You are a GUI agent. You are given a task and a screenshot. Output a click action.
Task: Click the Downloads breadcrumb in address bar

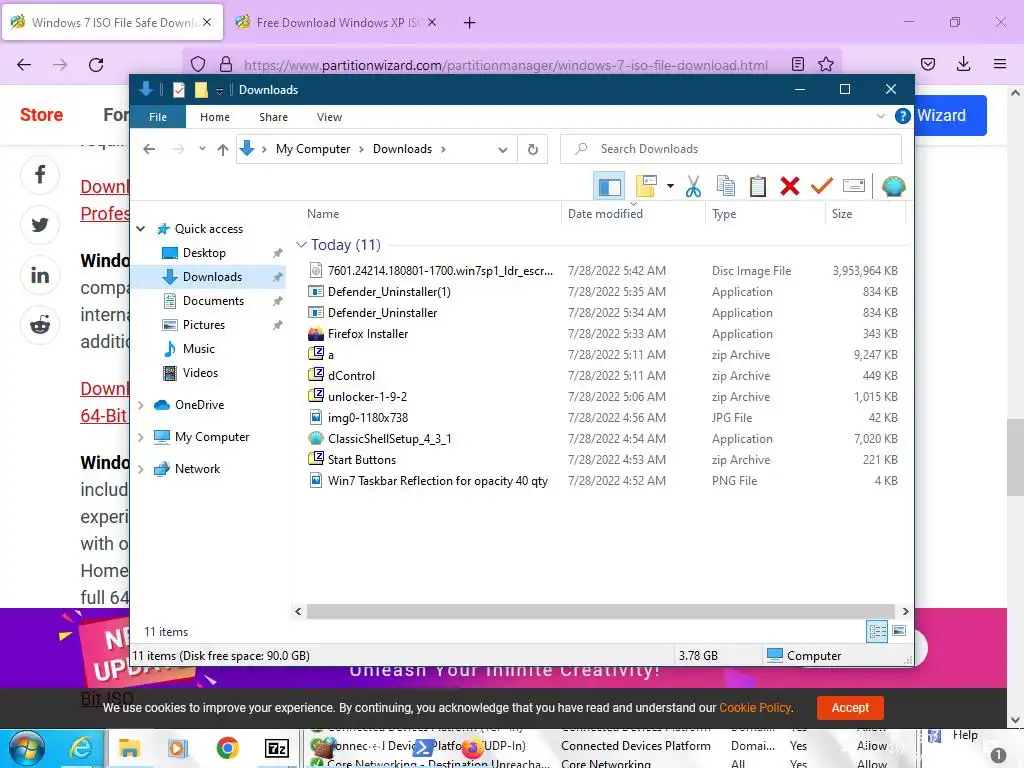pos(402,149)
